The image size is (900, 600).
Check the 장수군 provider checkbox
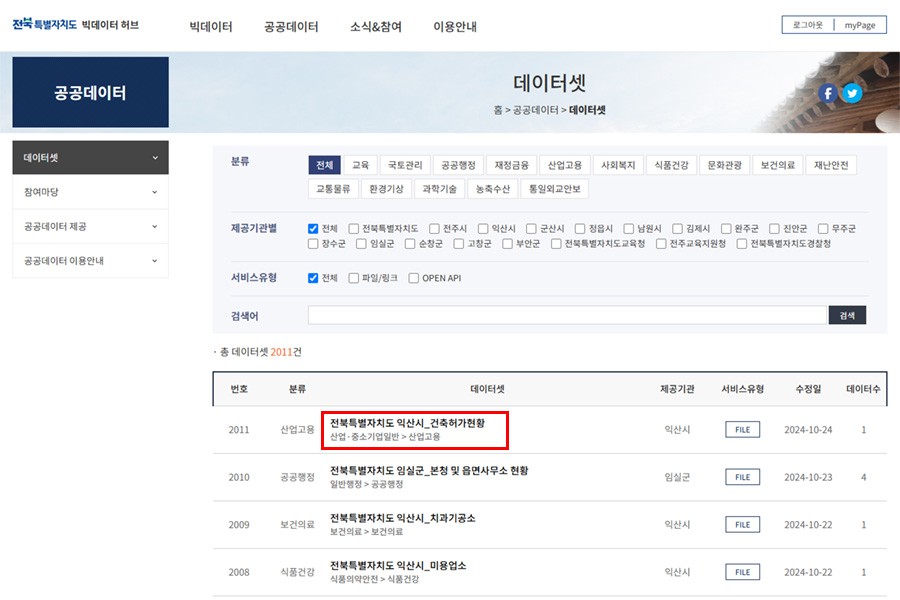click(313, 244)
